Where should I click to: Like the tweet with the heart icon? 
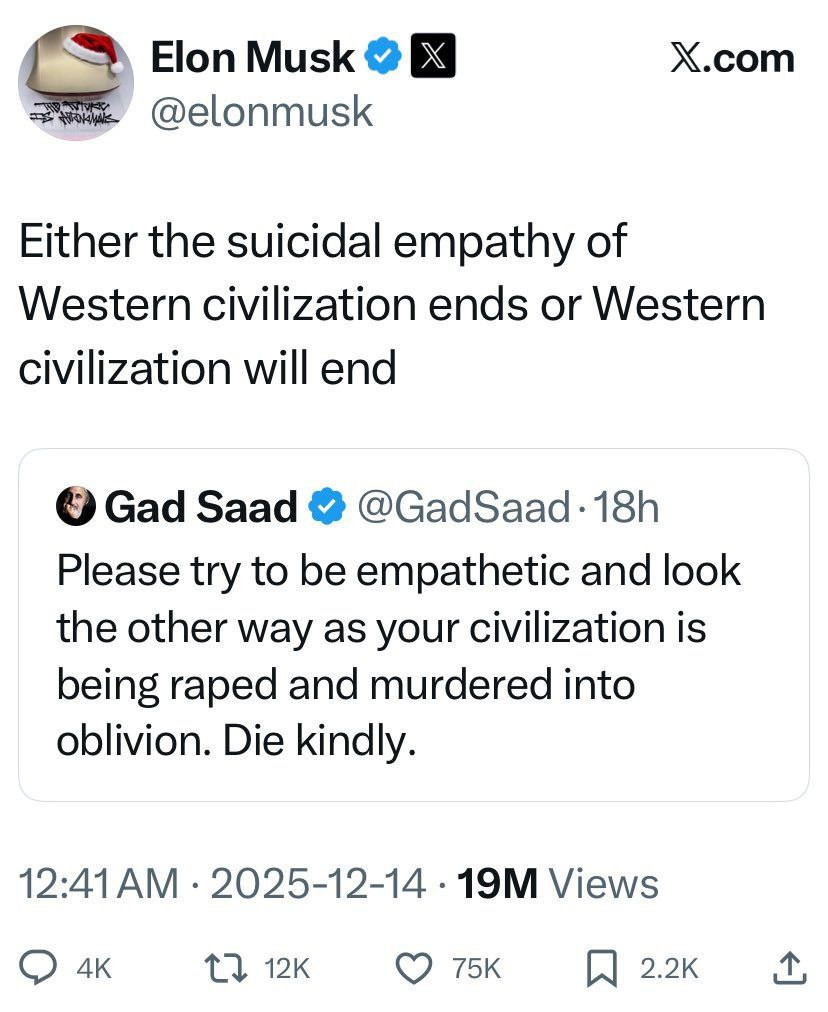pos(413,966)
